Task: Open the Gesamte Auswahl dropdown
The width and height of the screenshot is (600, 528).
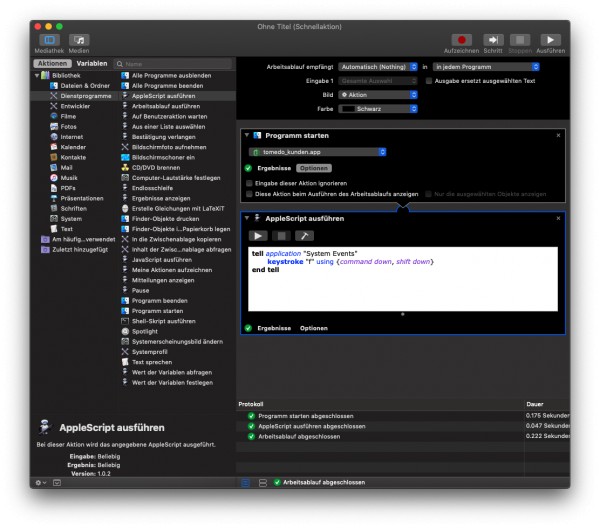Action: (378, 81)
